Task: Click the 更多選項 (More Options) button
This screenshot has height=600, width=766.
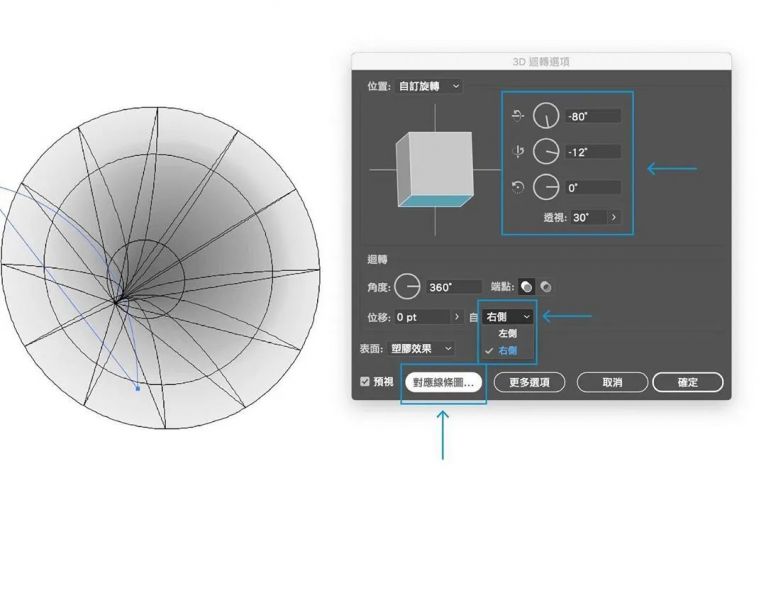Action: [x=529, y=382]
